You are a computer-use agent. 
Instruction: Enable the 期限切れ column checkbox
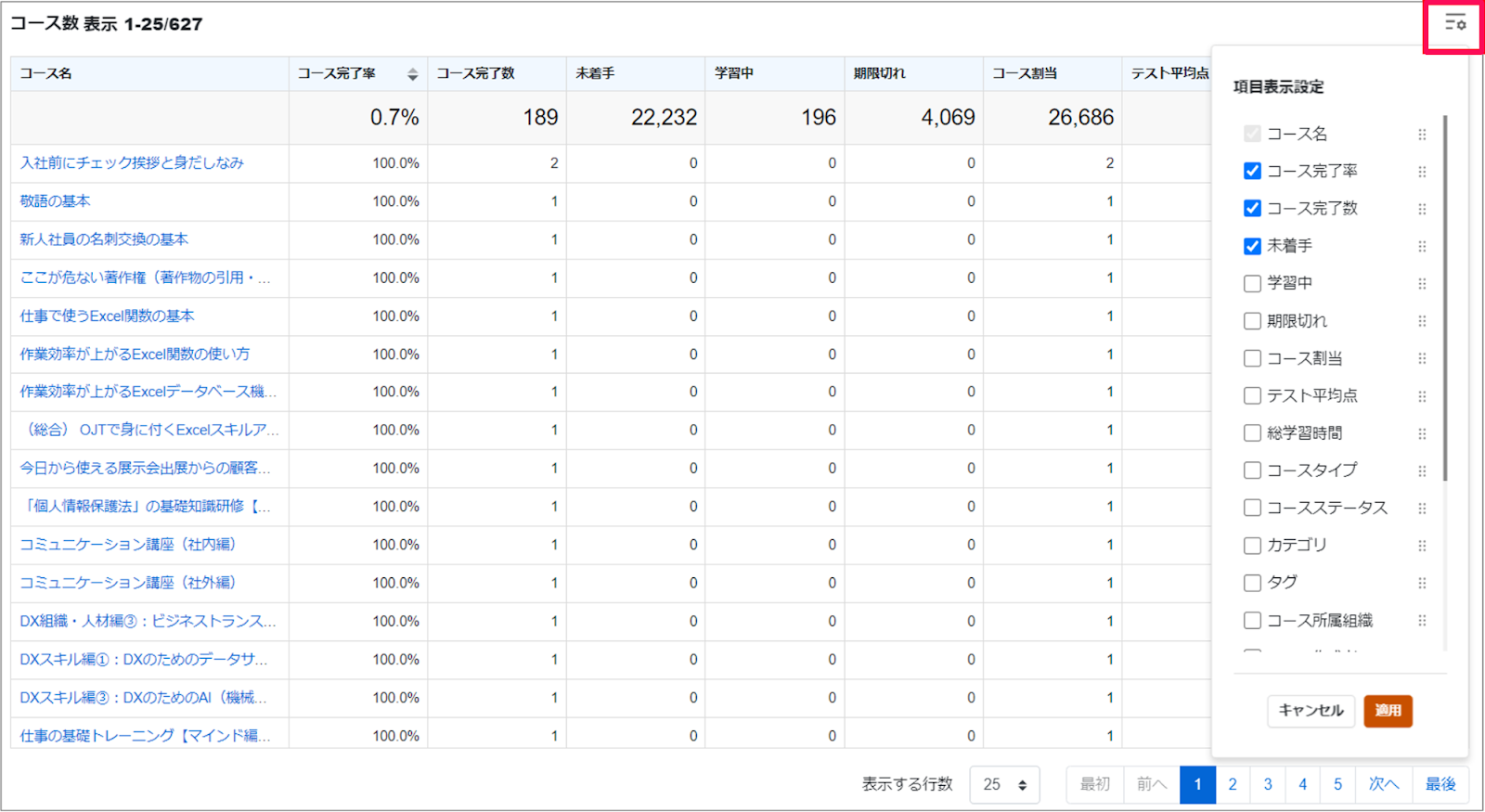(1252, 321)
